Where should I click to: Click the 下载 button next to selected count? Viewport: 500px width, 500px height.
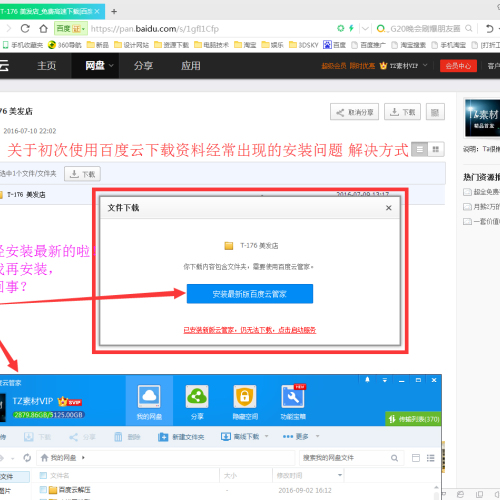click(82, 174)
